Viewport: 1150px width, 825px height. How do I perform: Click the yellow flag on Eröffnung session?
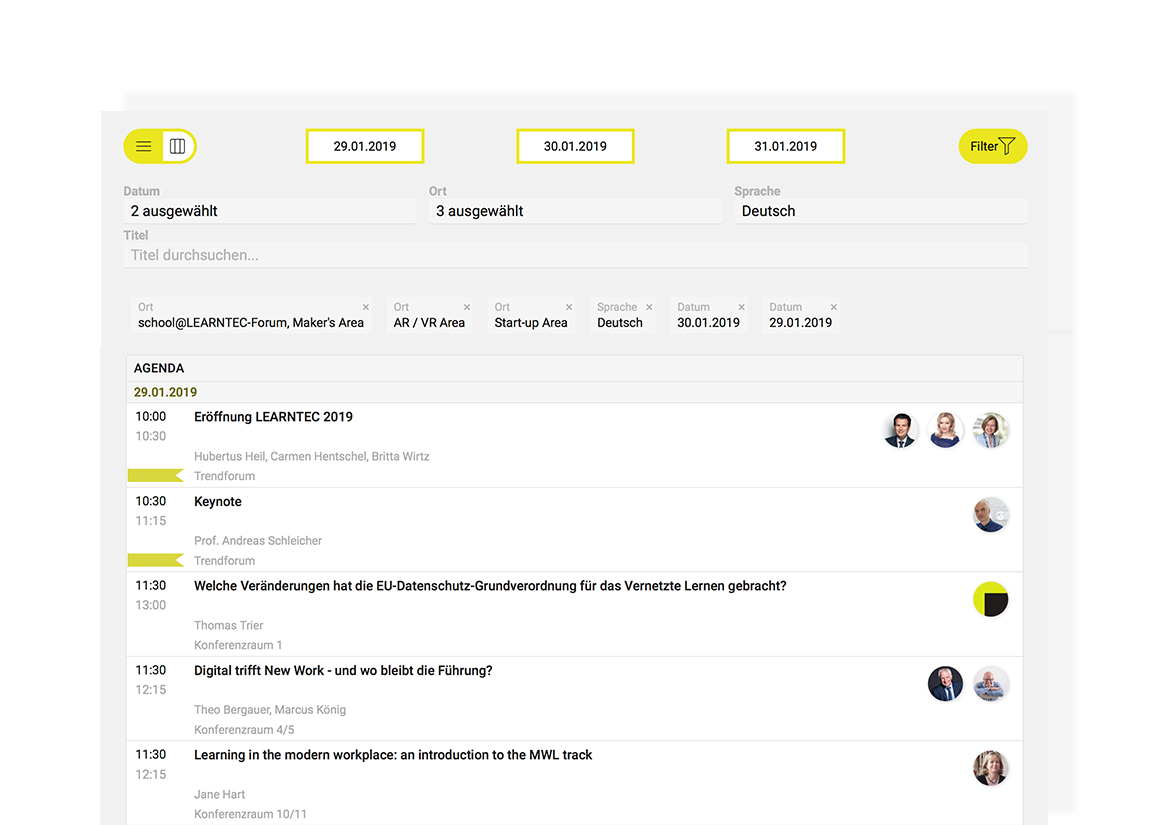coord(155,475)
